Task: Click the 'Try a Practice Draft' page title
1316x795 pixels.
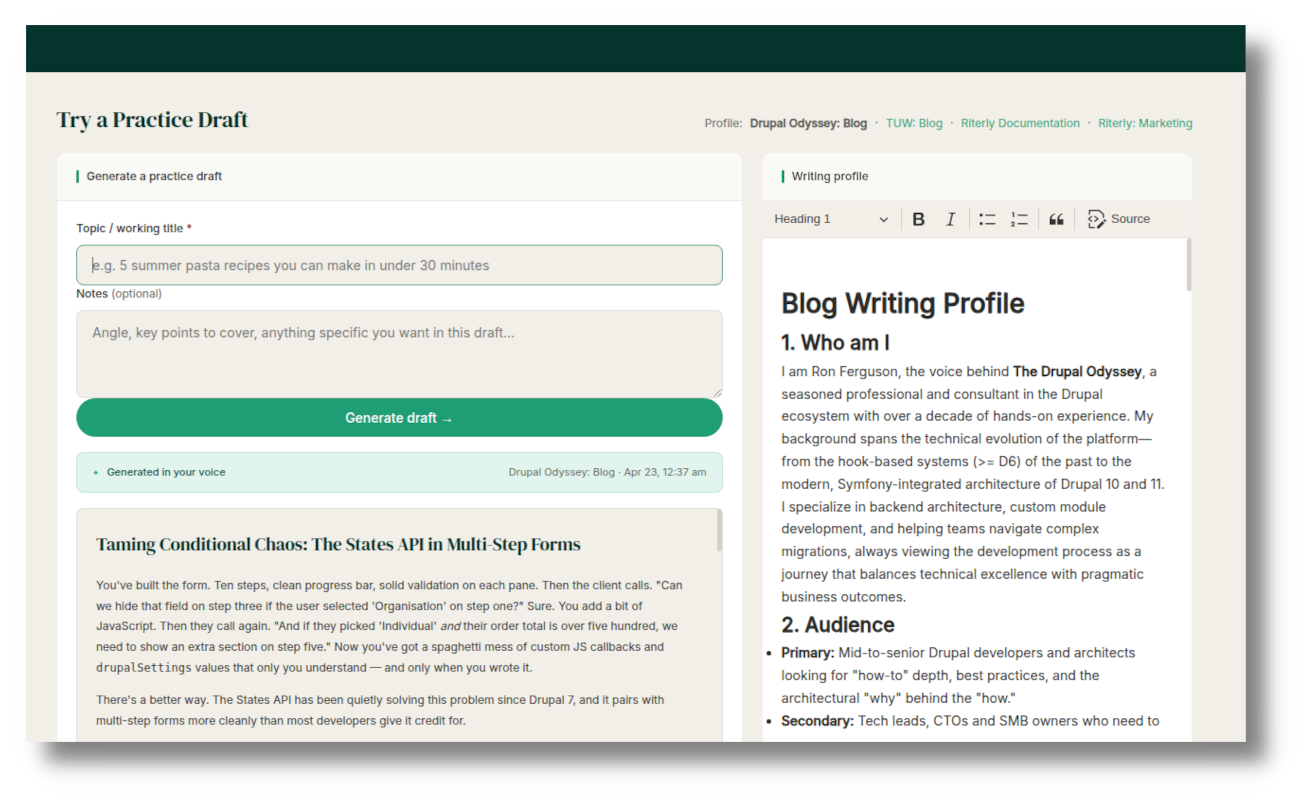Action: (x=152, y=120)
